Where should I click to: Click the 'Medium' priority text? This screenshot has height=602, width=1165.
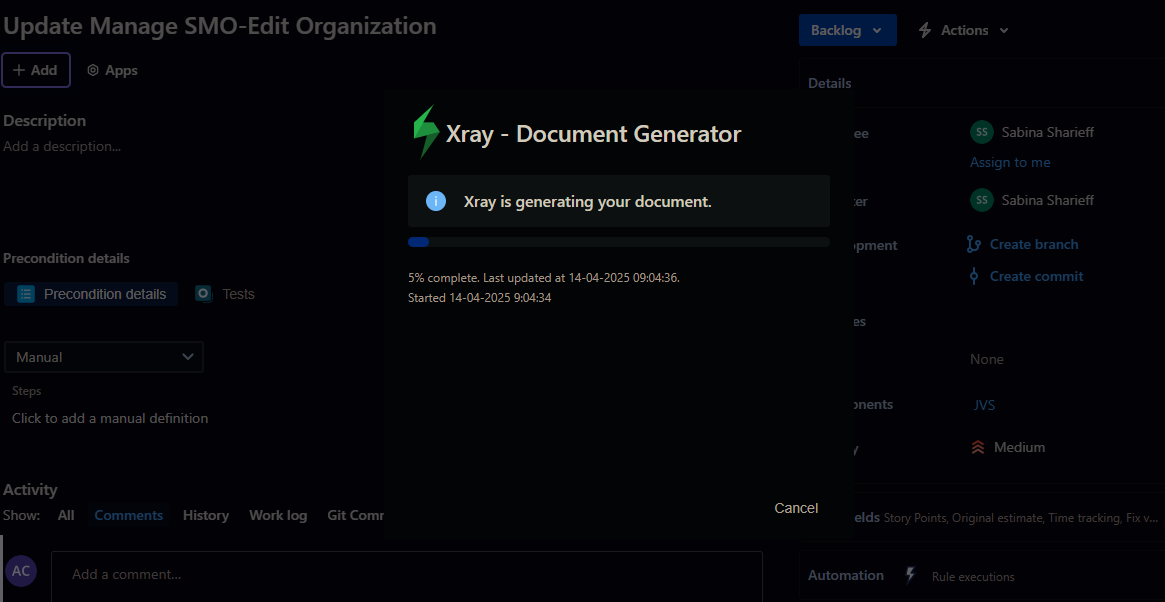click(1019, 447)
